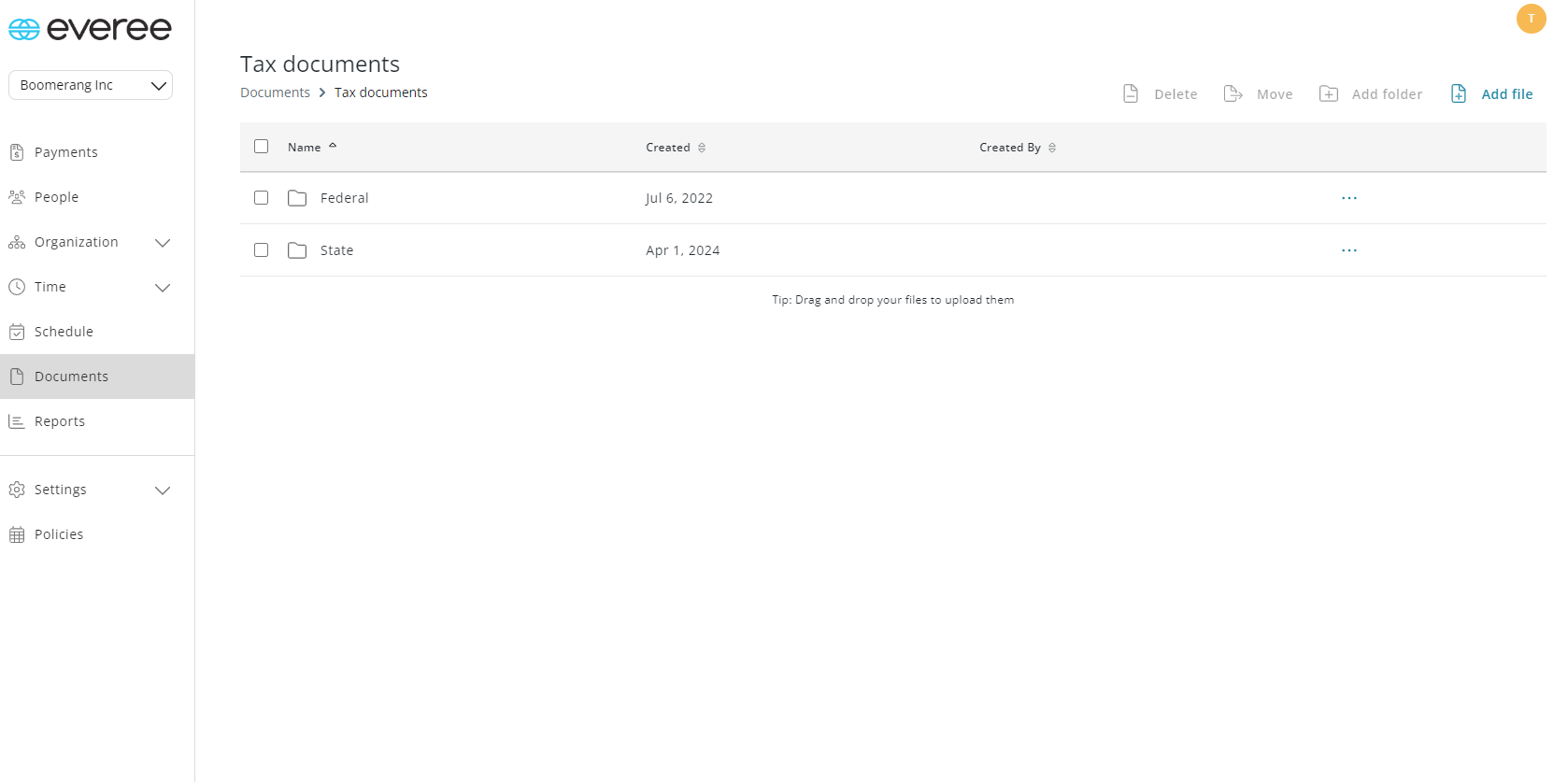Go to Payments in sidebar
This screenshot has height=782, width=1568.
coord(65,152)
